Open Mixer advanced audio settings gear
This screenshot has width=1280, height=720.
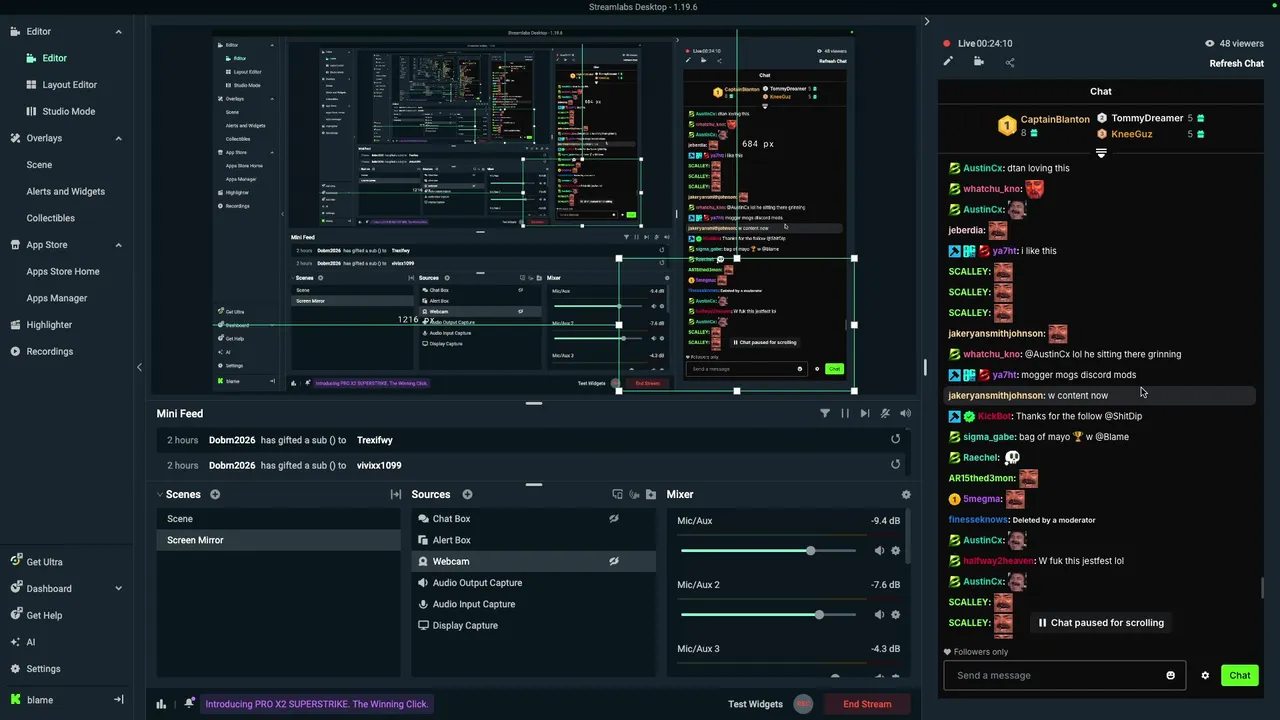[906, 494]
